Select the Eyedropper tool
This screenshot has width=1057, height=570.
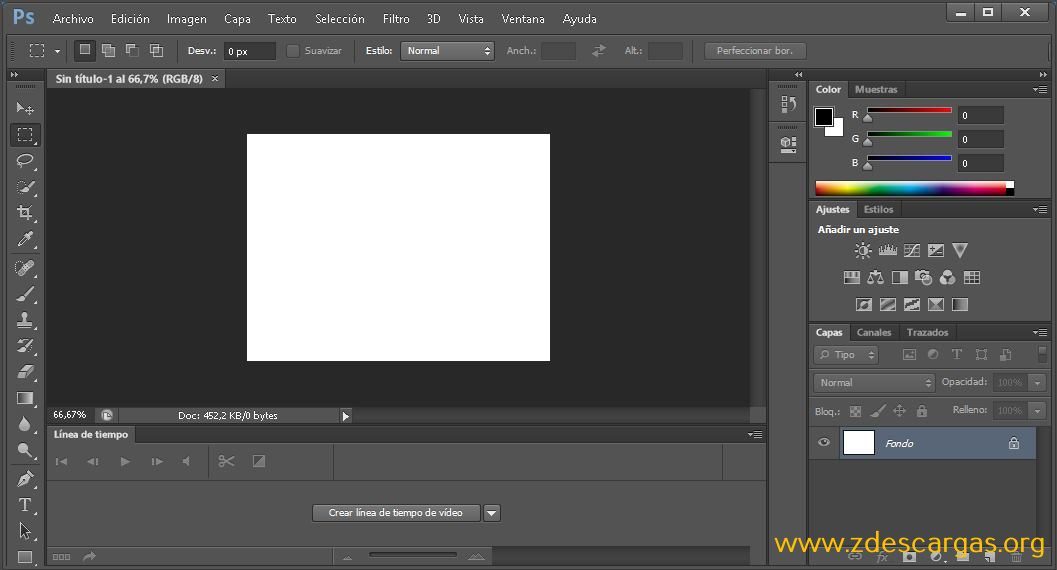pyautogui.click(x=25, y=239)
